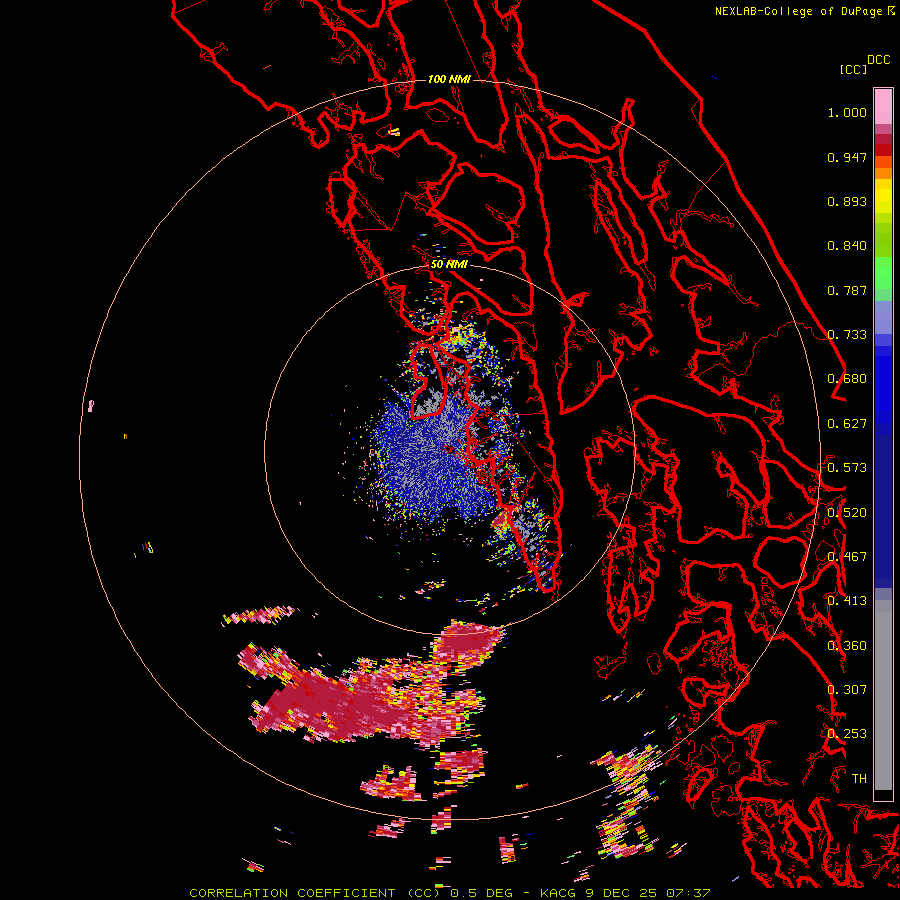
Task: Click the 0.840 scale value
Action: 847,246
